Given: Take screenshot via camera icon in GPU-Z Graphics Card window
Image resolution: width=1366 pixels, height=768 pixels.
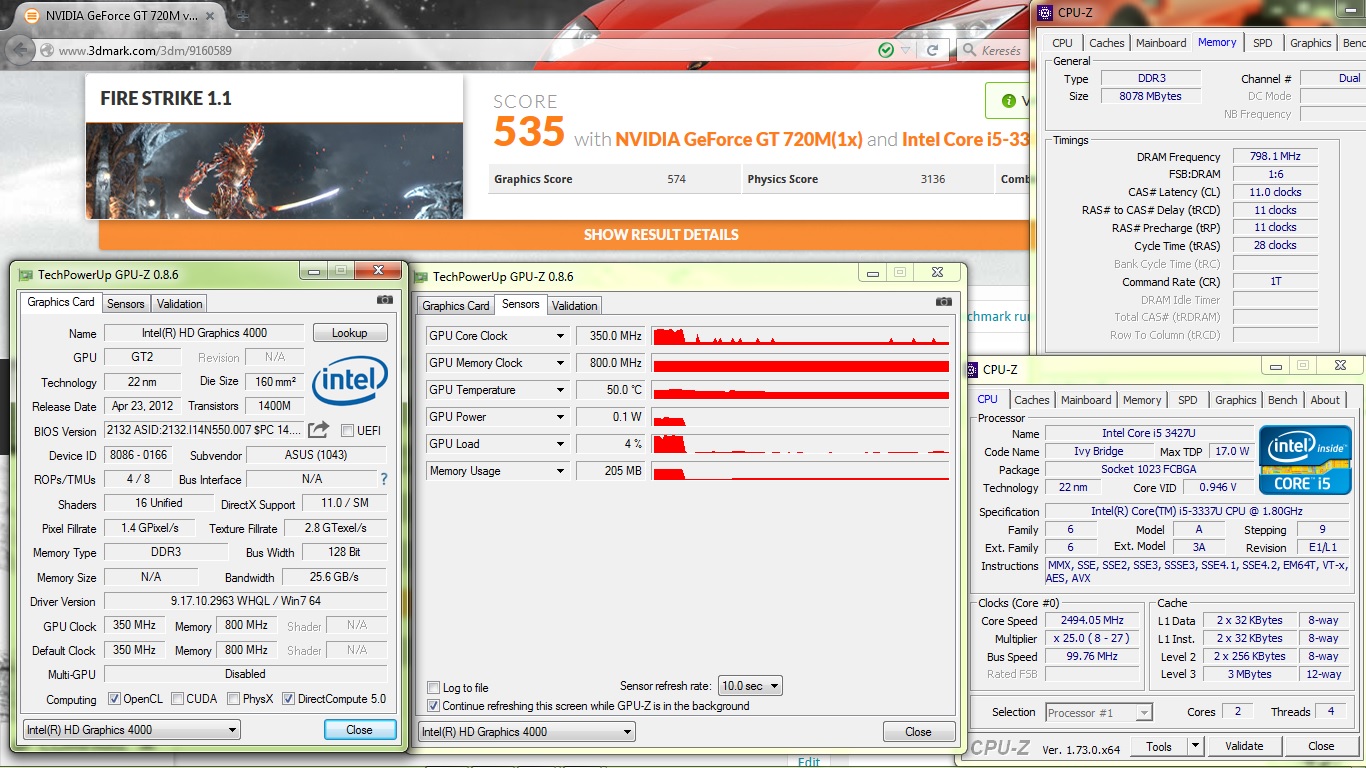Looking at the screenshot, I should 384,299.
